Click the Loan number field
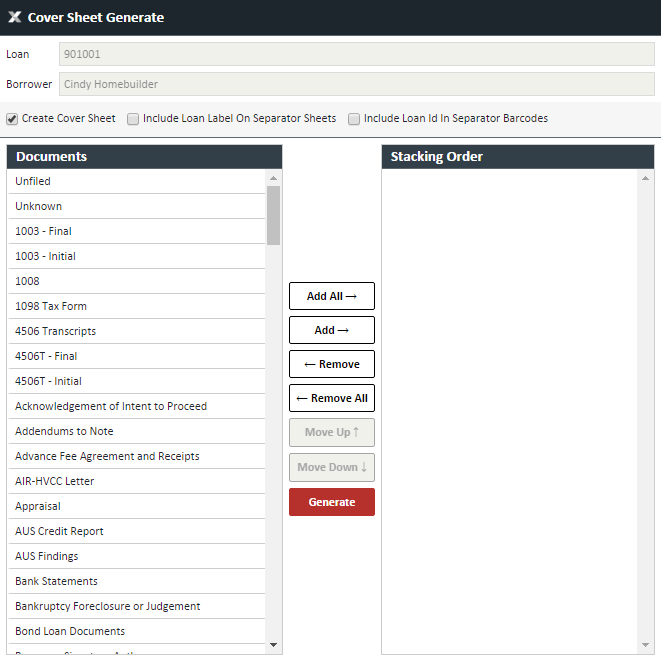The width and height of the screenshot is (661, 661). tap(357, 55)
